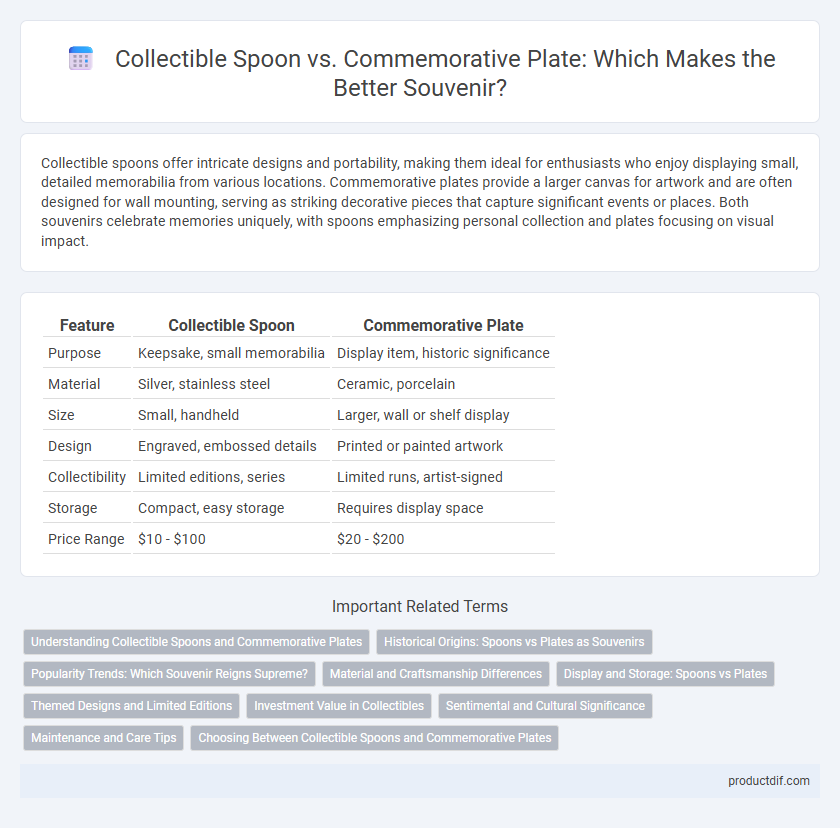
Task: Select the Price Range row label
Action: [86, 539]
